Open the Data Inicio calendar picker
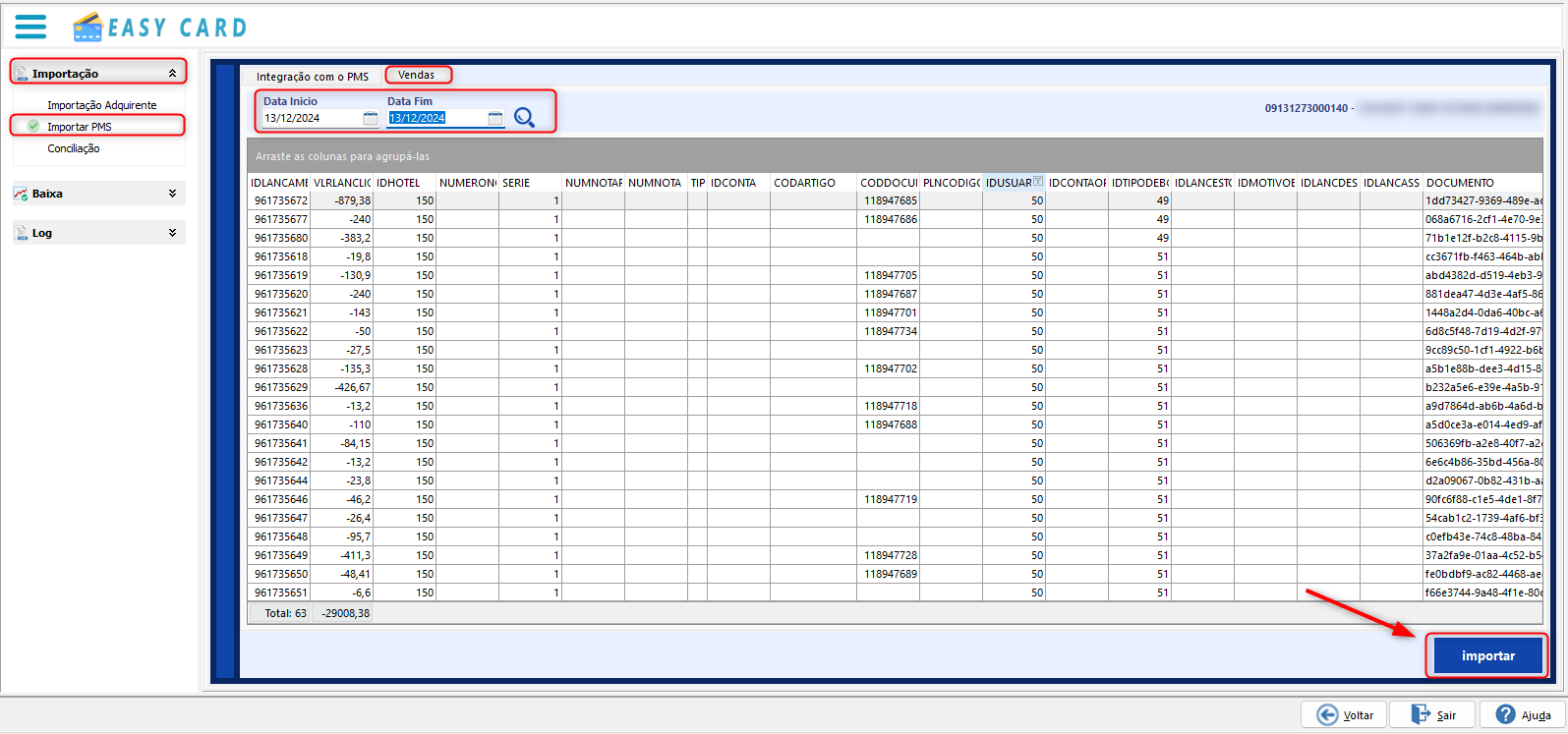1568x734 pixels. (371, 118)
